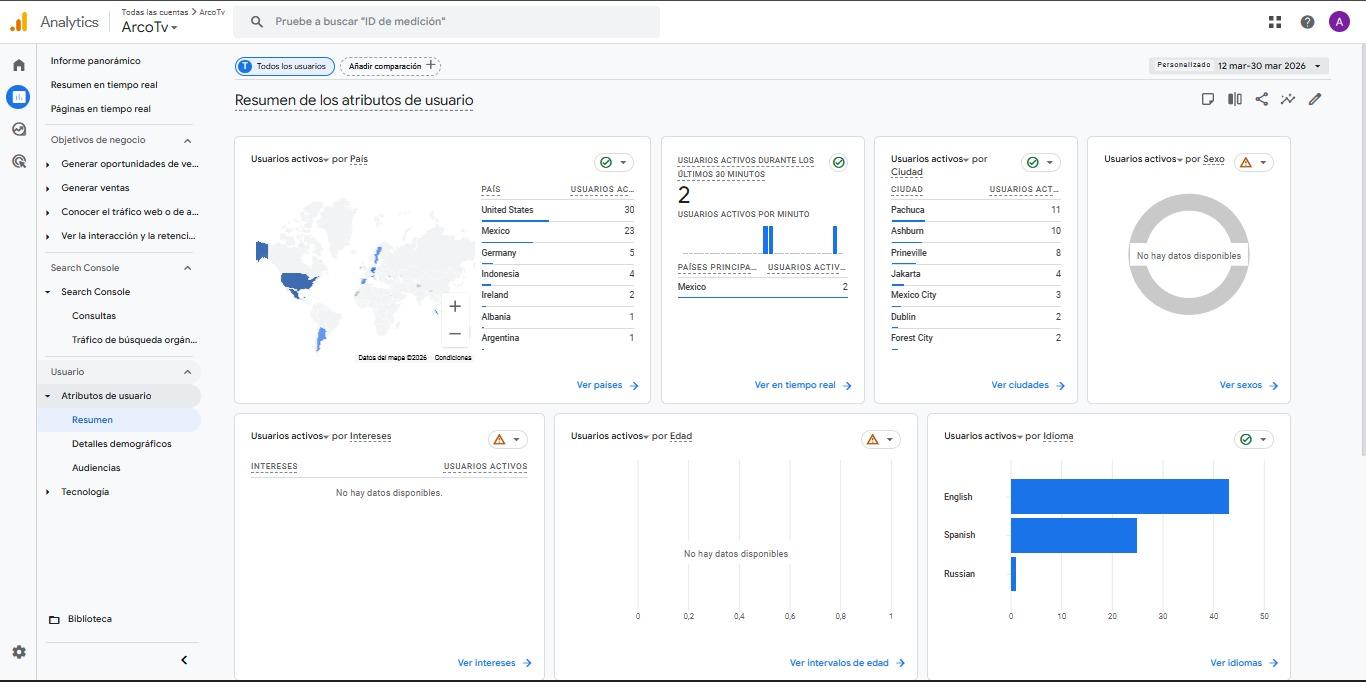Zoom in on the country map
This screenshot has height=682, width=1366.
tap(455, 306)
